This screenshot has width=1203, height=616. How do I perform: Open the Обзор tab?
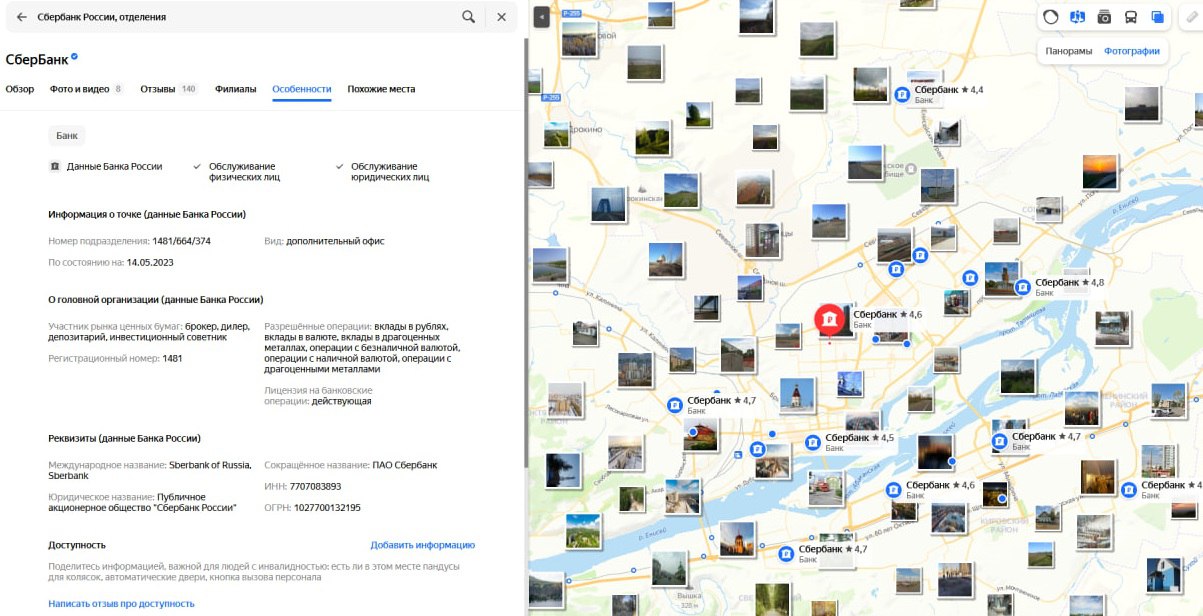[x=20, y=89]
